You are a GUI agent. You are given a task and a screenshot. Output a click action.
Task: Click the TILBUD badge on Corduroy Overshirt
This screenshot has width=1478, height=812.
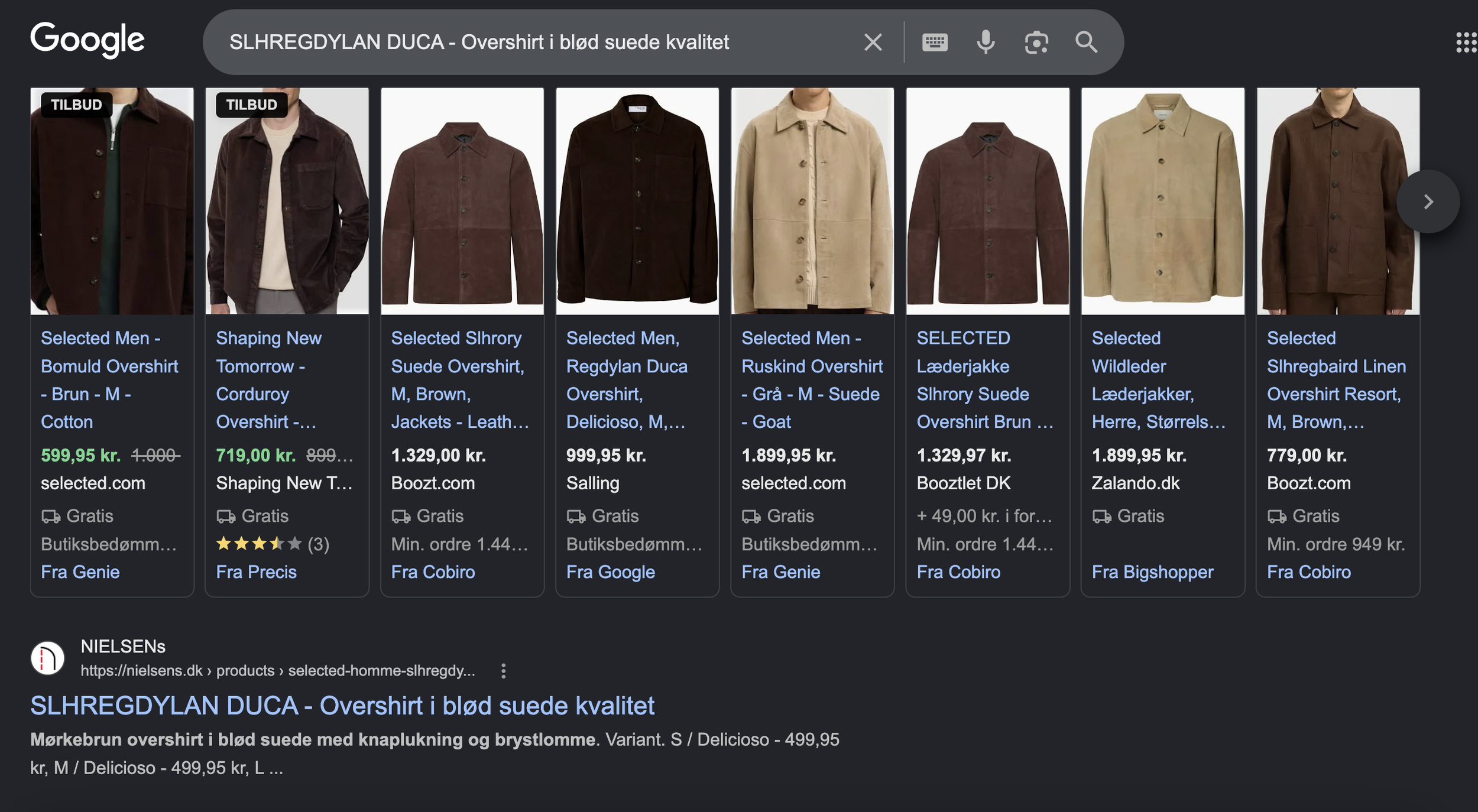(x=252, y=105)
